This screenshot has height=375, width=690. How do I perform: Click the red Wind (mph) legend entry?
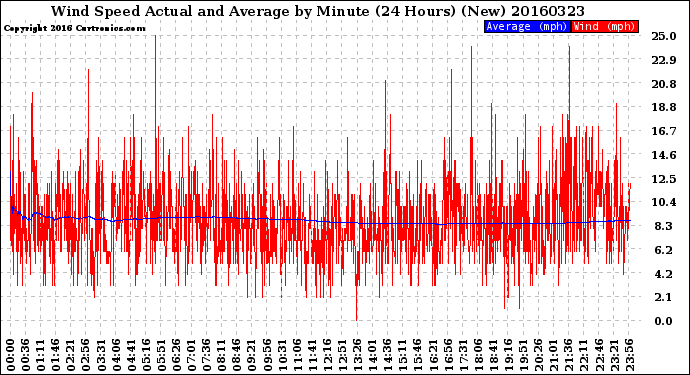604,26
